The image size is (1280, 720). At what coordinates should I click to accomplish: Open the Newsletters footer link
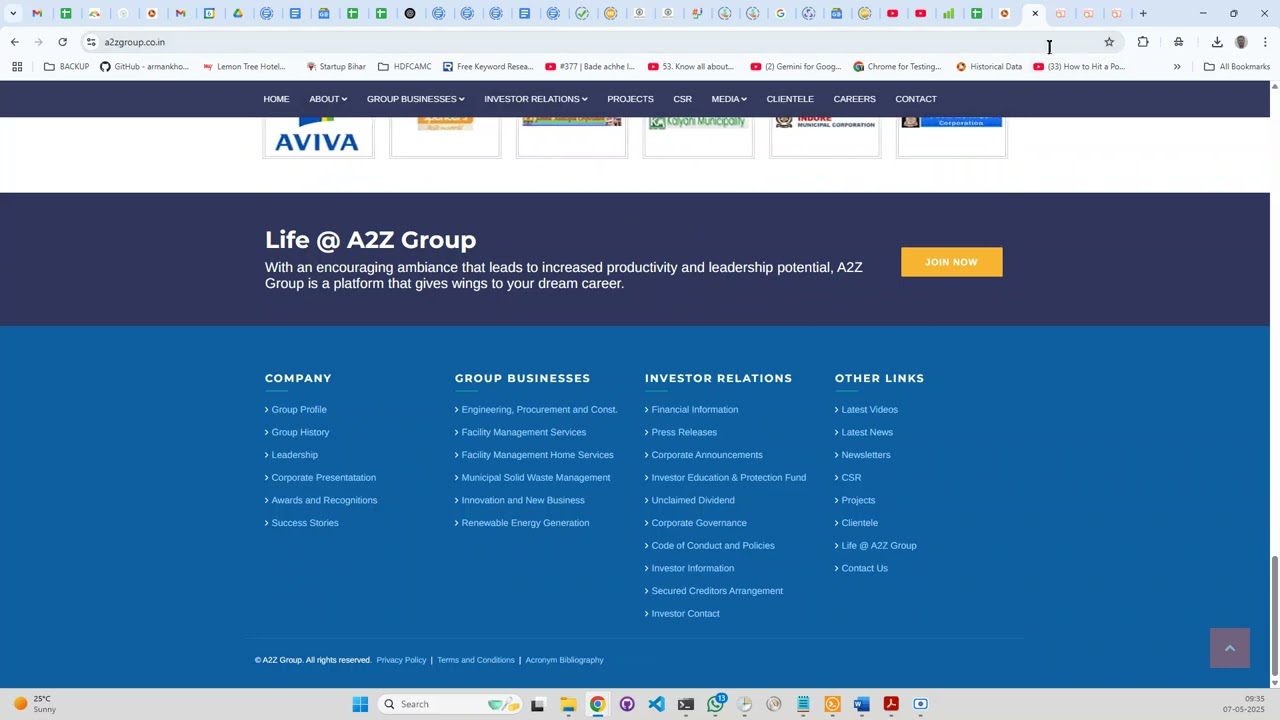point(866,455)
